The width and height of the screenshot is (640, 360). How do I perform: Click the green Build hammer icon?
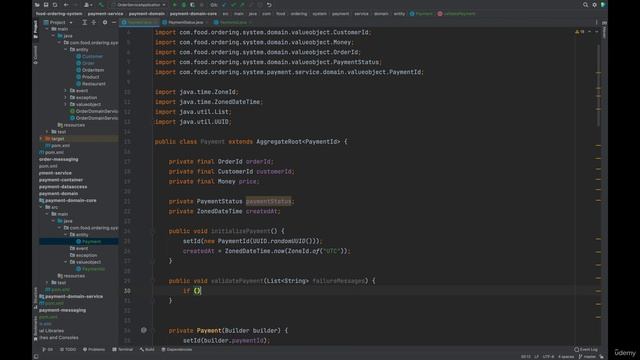click(x=101, y=5)
